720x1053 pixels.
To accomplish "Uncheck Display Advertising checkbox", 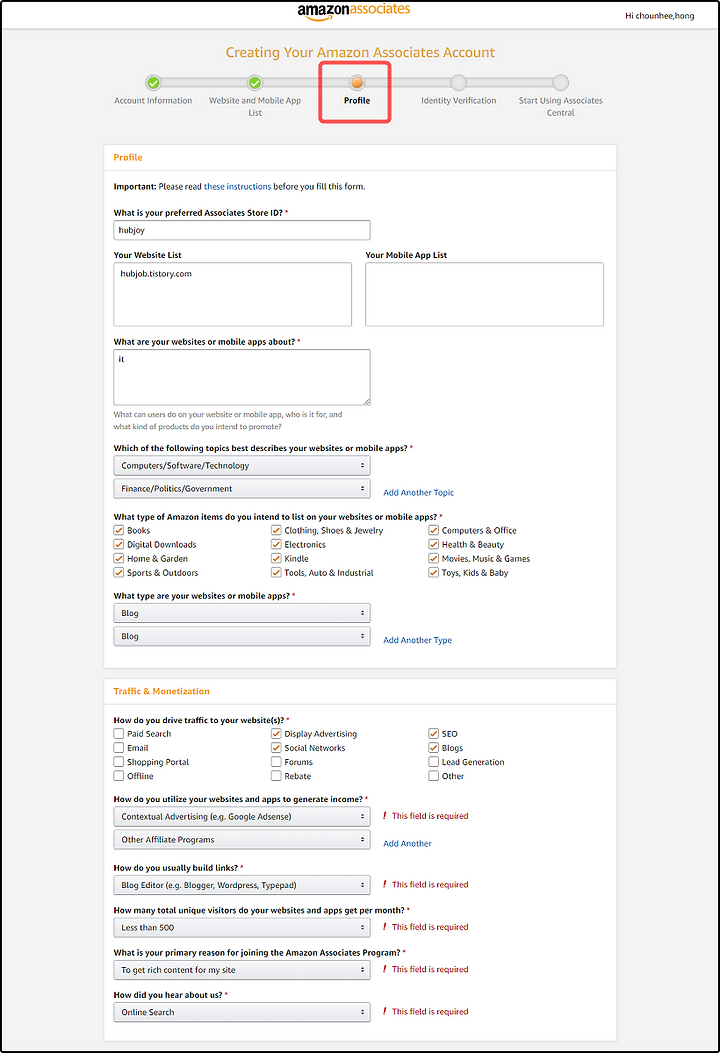I will tap(276, 733).
